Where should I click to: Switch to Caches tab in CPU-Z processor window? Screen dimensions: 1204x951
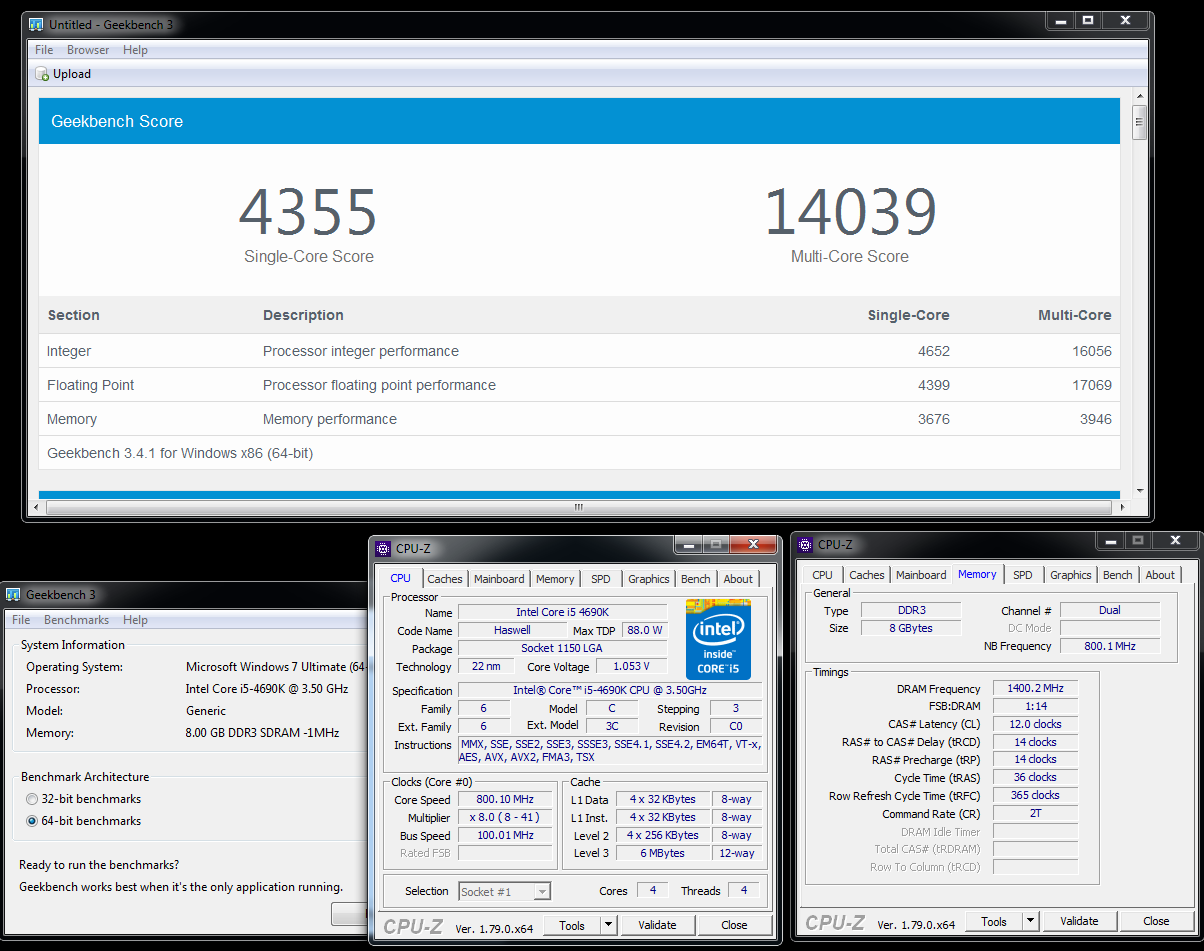coord(445,579)
